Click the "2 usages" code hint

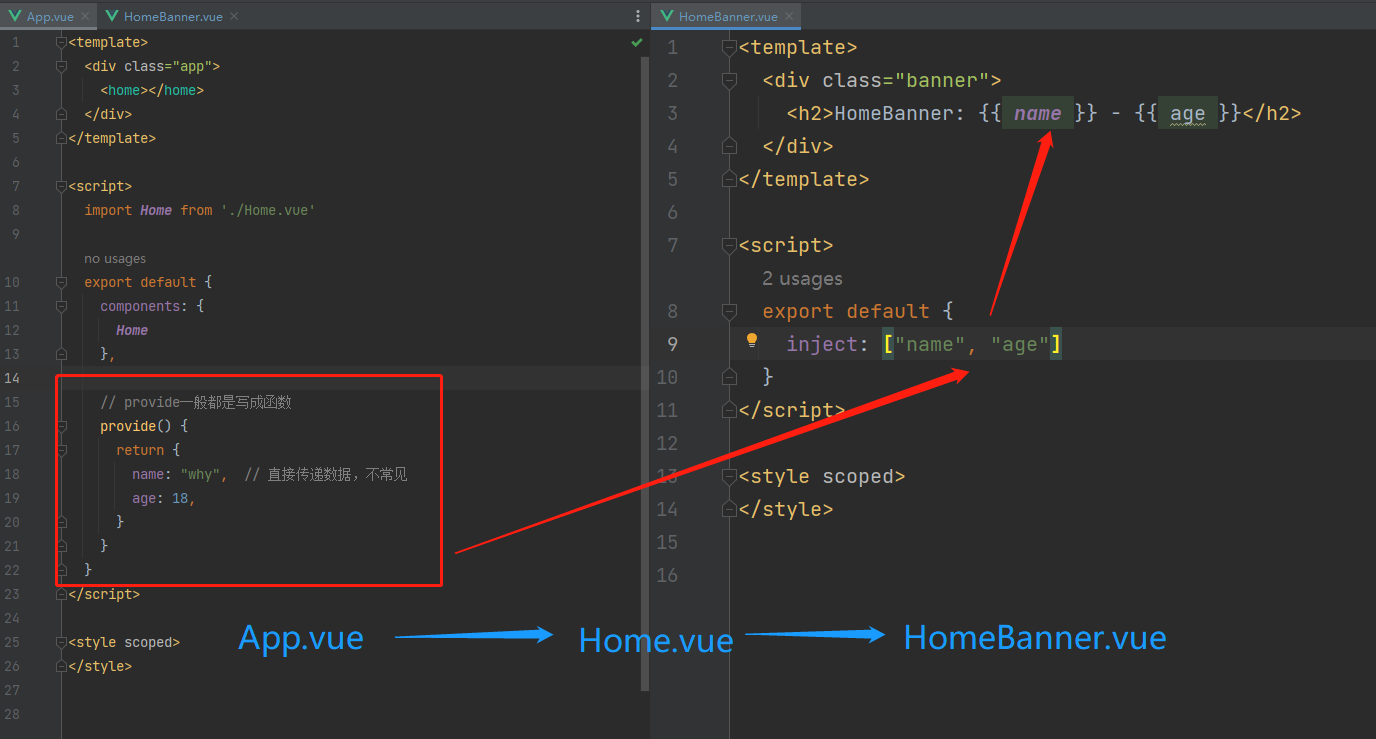(802, 279)
